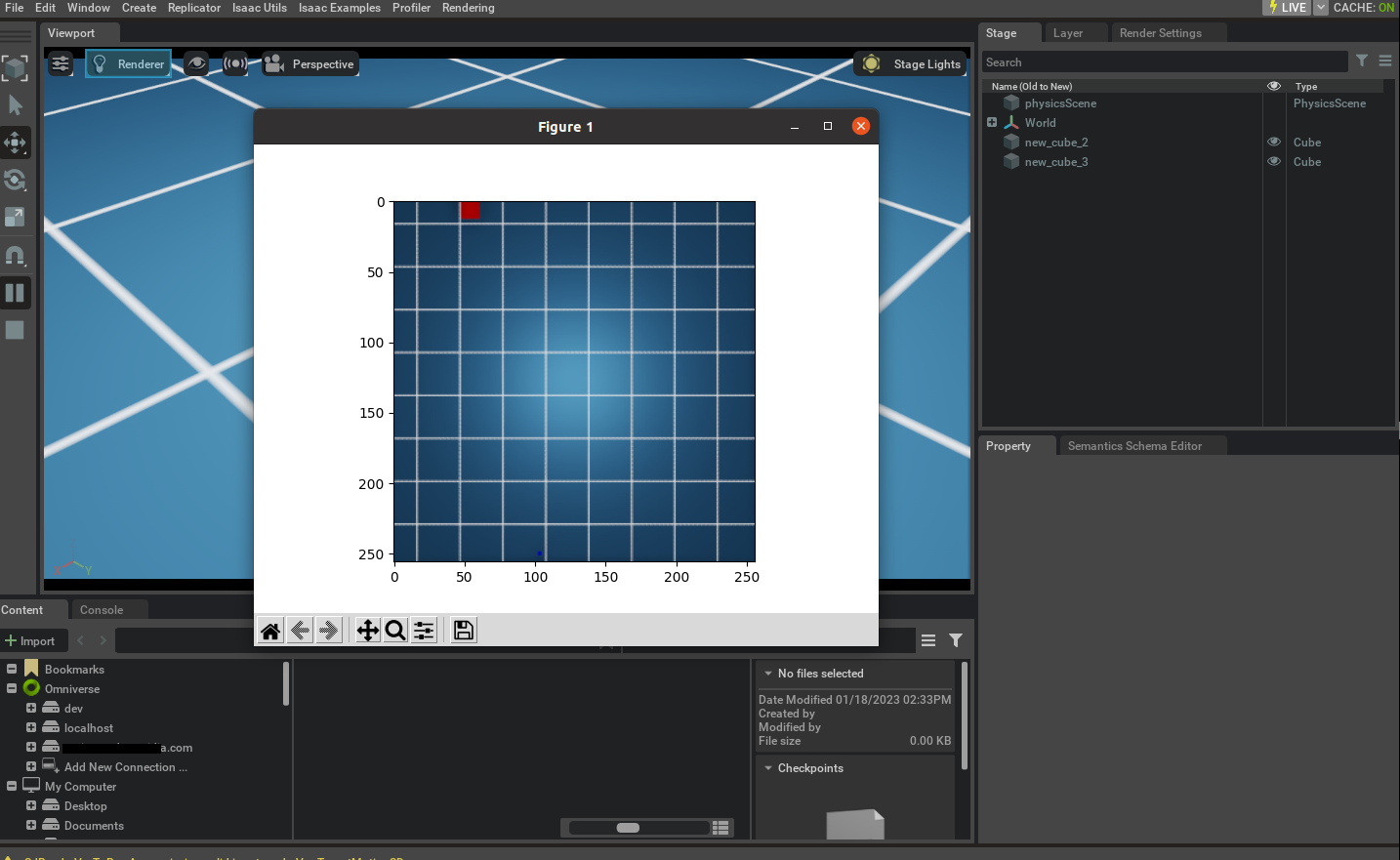Activate the Rotate tool
1400x860 pixels.
(15, 180)
